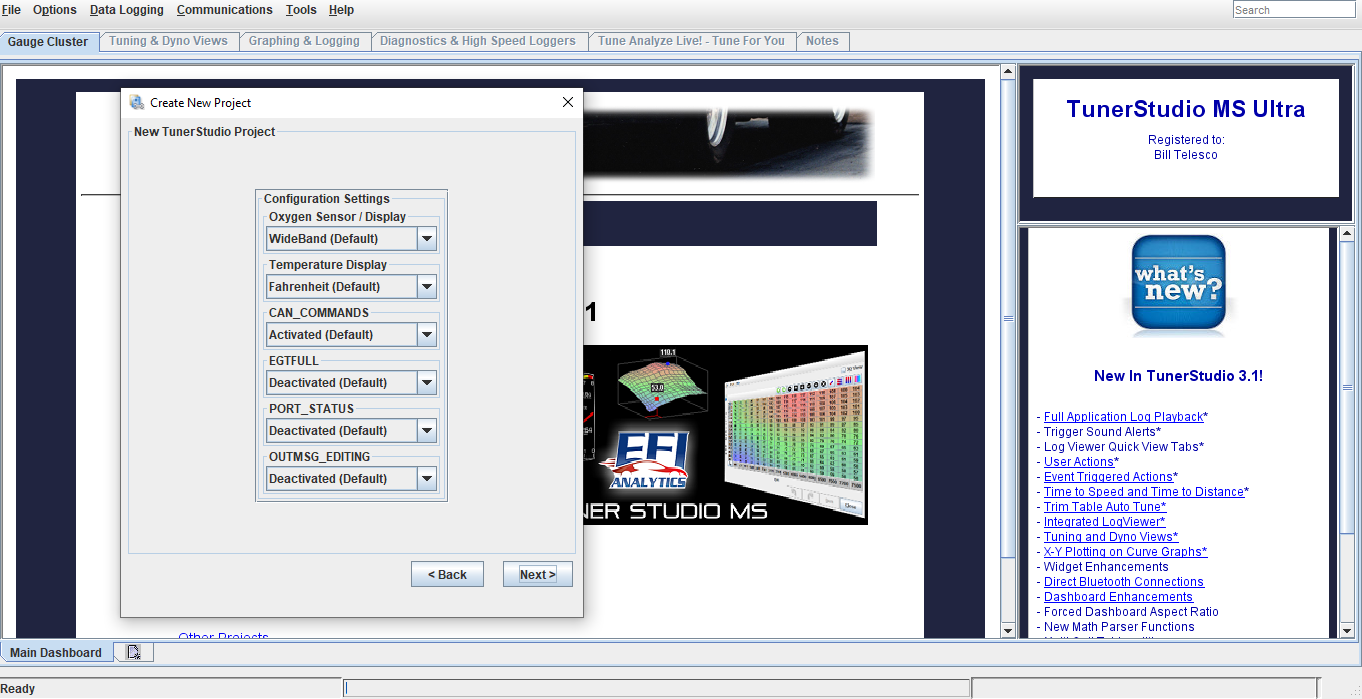Switch to Tuning & Dyno Views tab

168,41
